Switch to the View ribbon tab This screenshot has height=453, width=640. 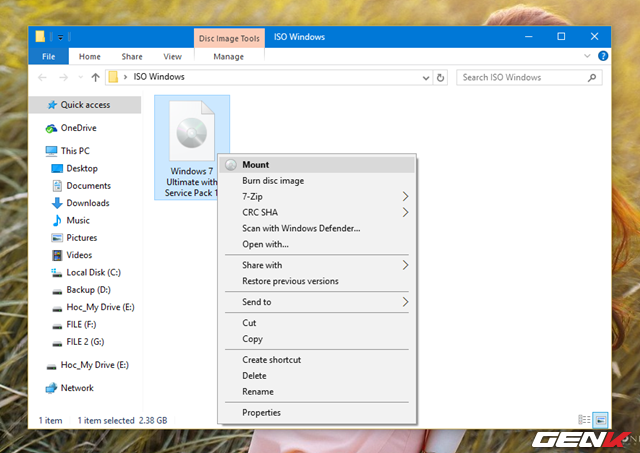pos(172,56)
